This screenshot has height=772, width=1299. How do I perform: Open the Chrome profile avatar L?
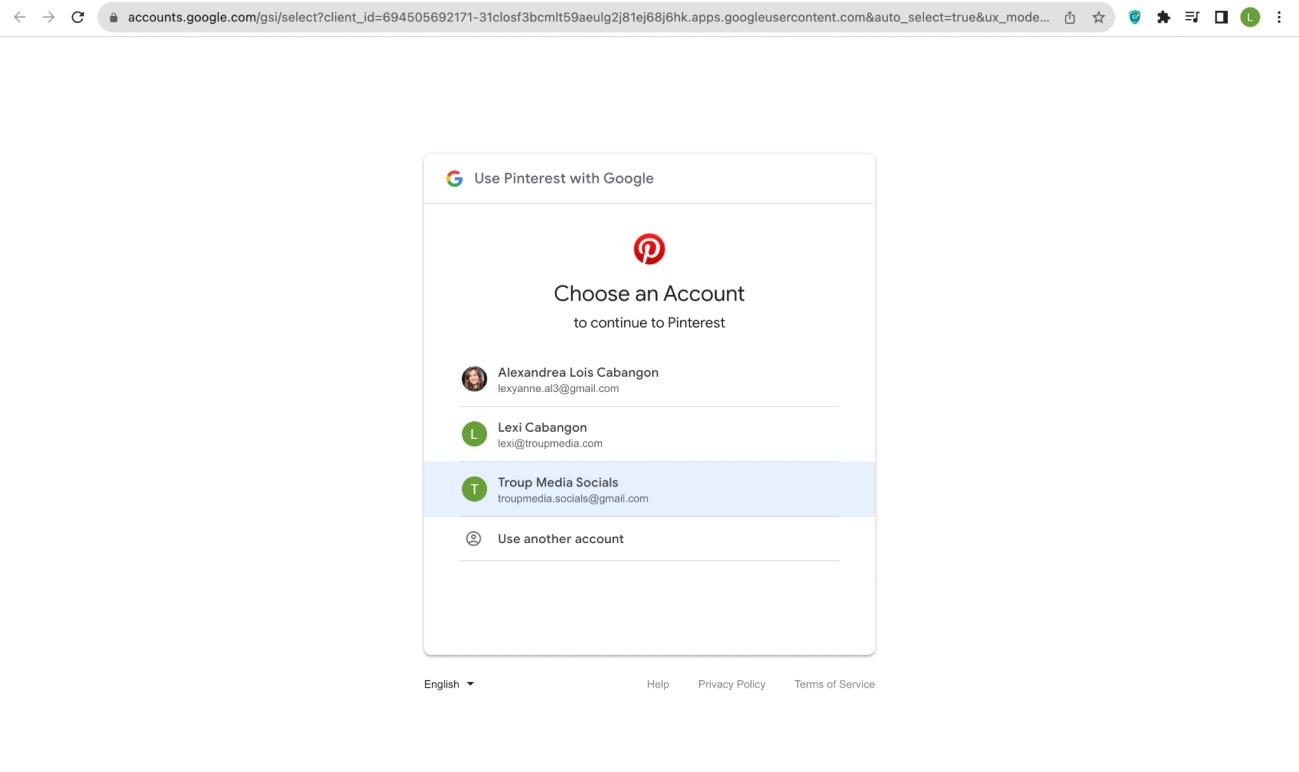1249,17
